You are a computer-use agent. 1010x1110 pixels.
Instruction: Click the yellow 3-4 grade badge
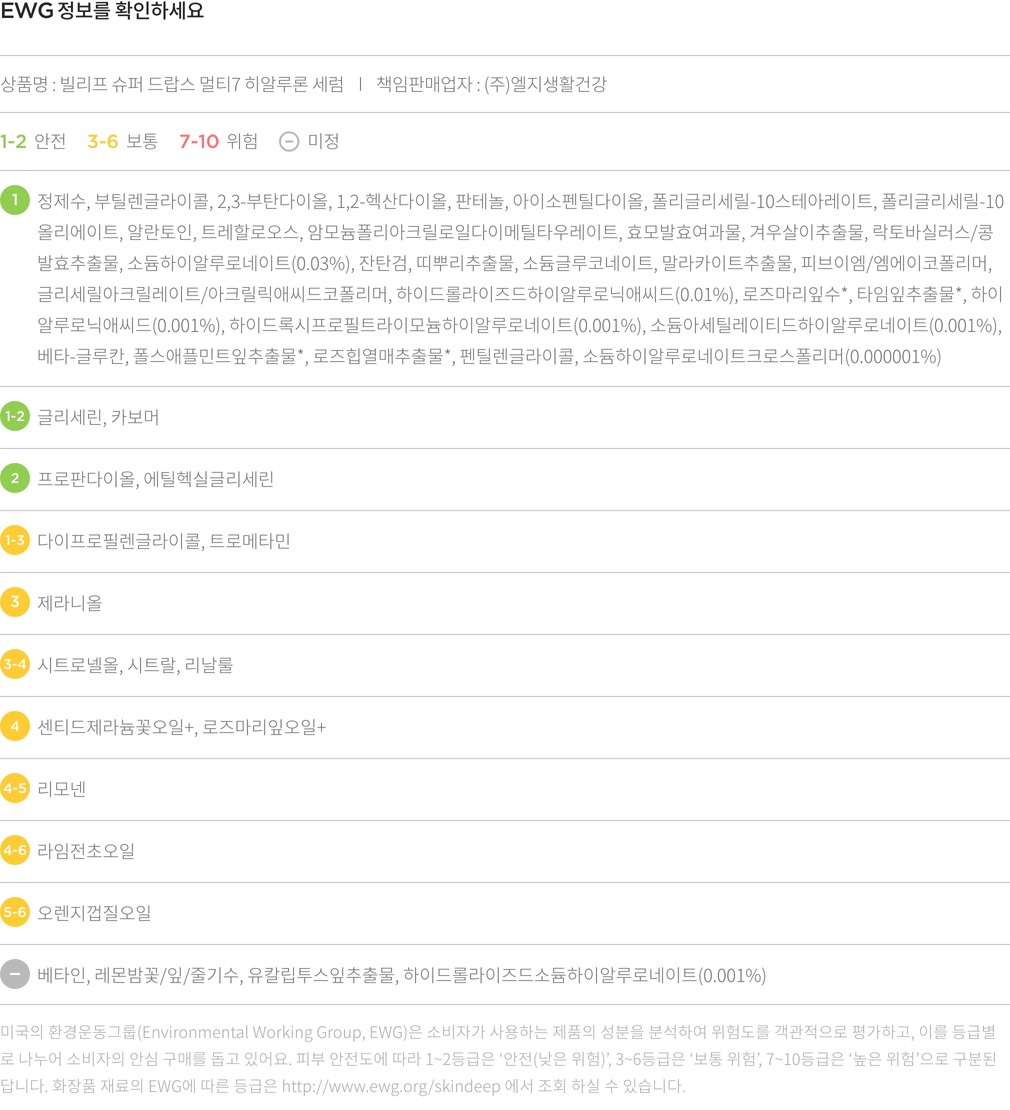tap(15, 665)
